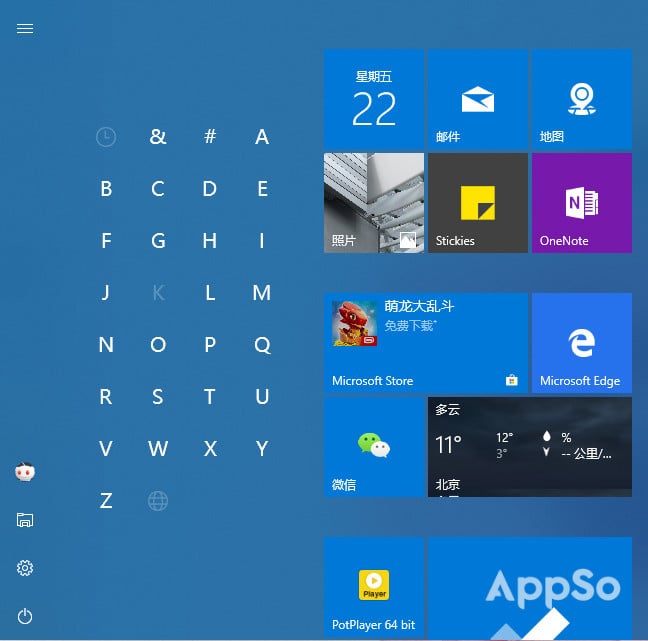Viewport: 648px width, 641px height.
Task: Click the user account avatar
Action: (25, 472)
